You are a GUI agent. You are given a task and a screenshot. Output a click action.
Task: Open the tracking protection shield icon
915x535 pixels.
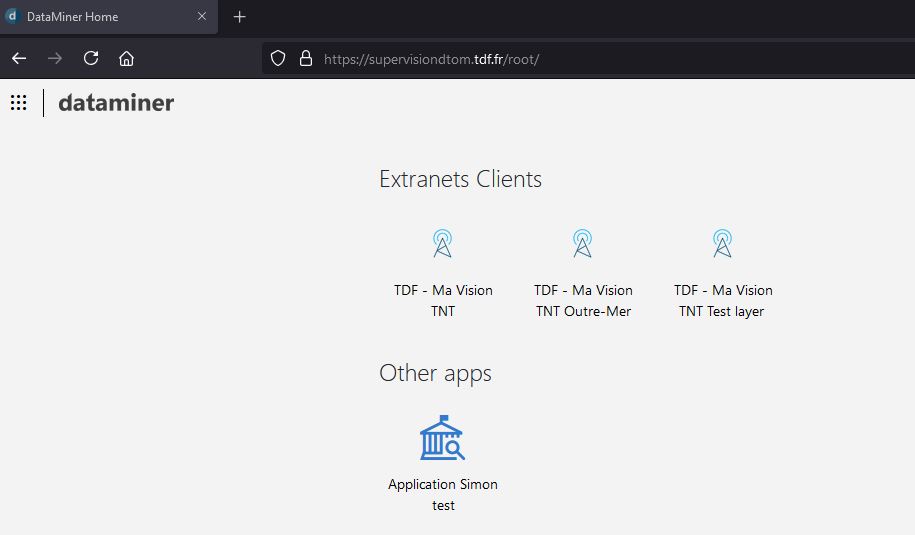point(278,58)
